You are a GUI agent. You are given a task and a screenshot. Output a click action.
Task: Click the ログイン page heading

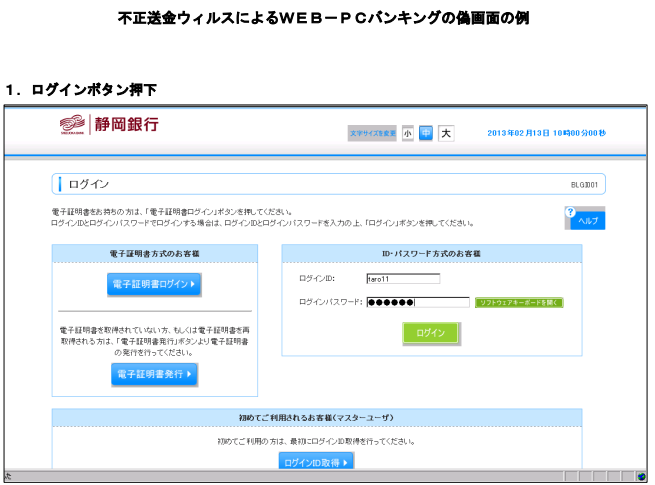pos(90,185)
